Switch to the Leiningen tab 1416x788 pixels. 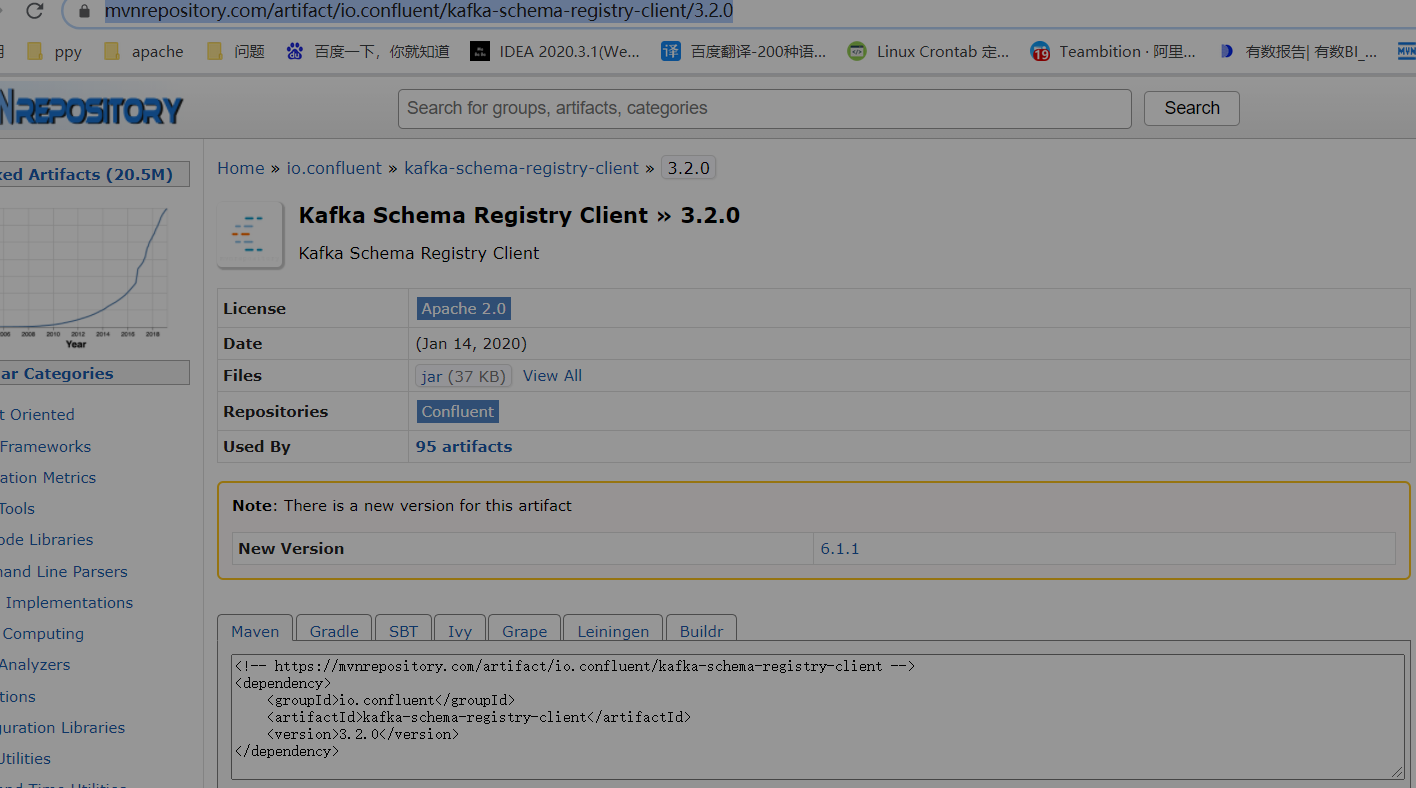612,631
